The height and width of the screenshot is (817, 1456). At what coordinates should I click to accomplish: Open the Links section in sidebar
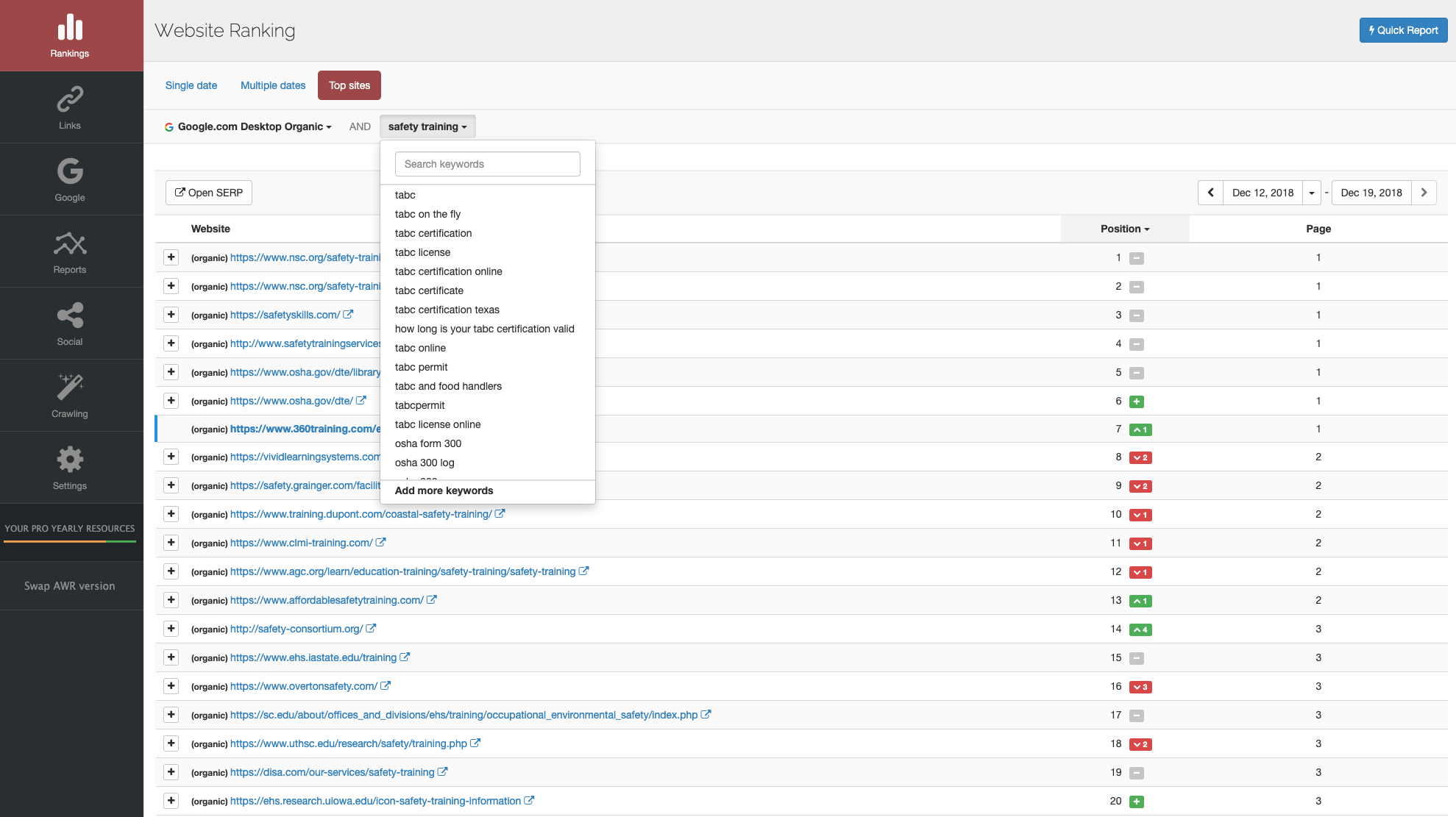click(69, 107)
